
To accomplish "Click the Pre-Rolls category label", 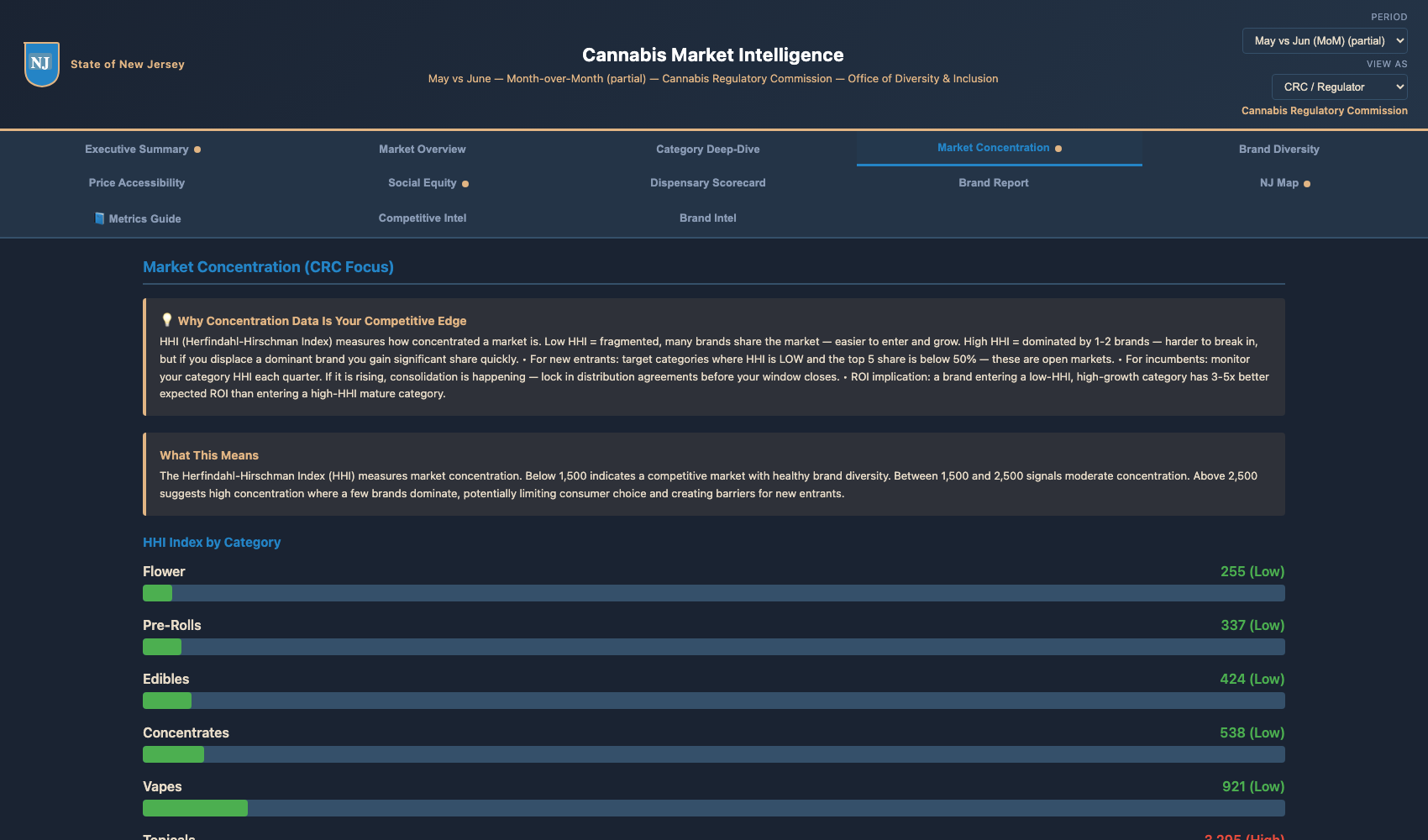I will [x=172, y=625].
